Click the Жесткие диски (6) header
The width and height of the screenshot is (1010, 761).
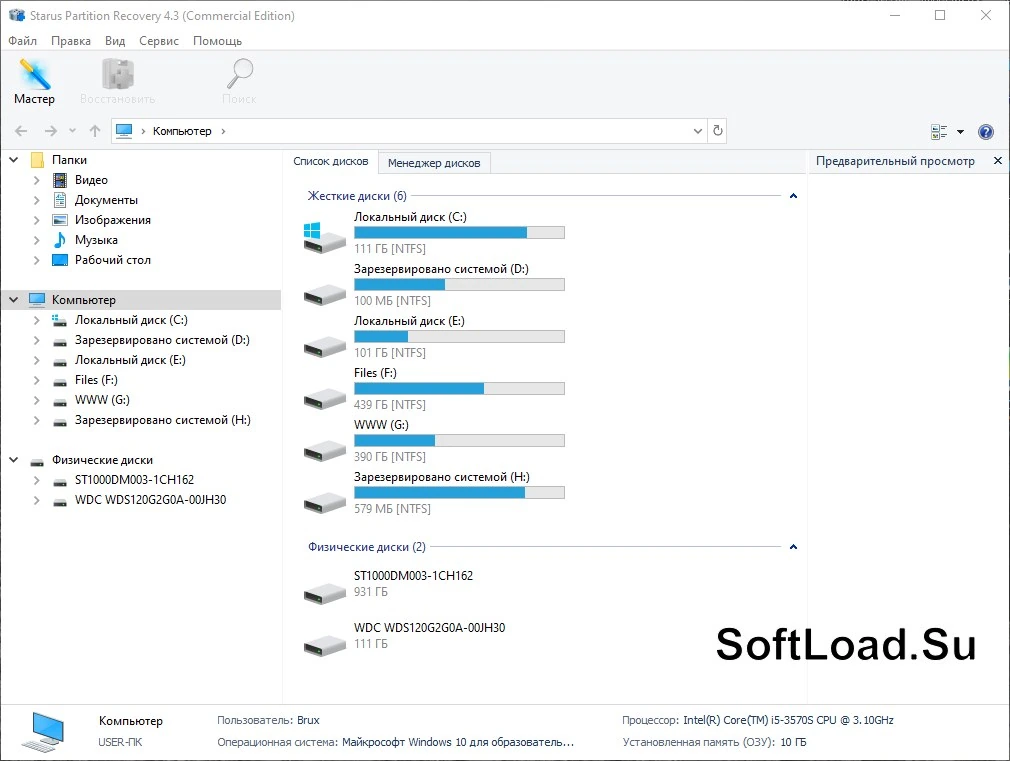tap(357, 196)
